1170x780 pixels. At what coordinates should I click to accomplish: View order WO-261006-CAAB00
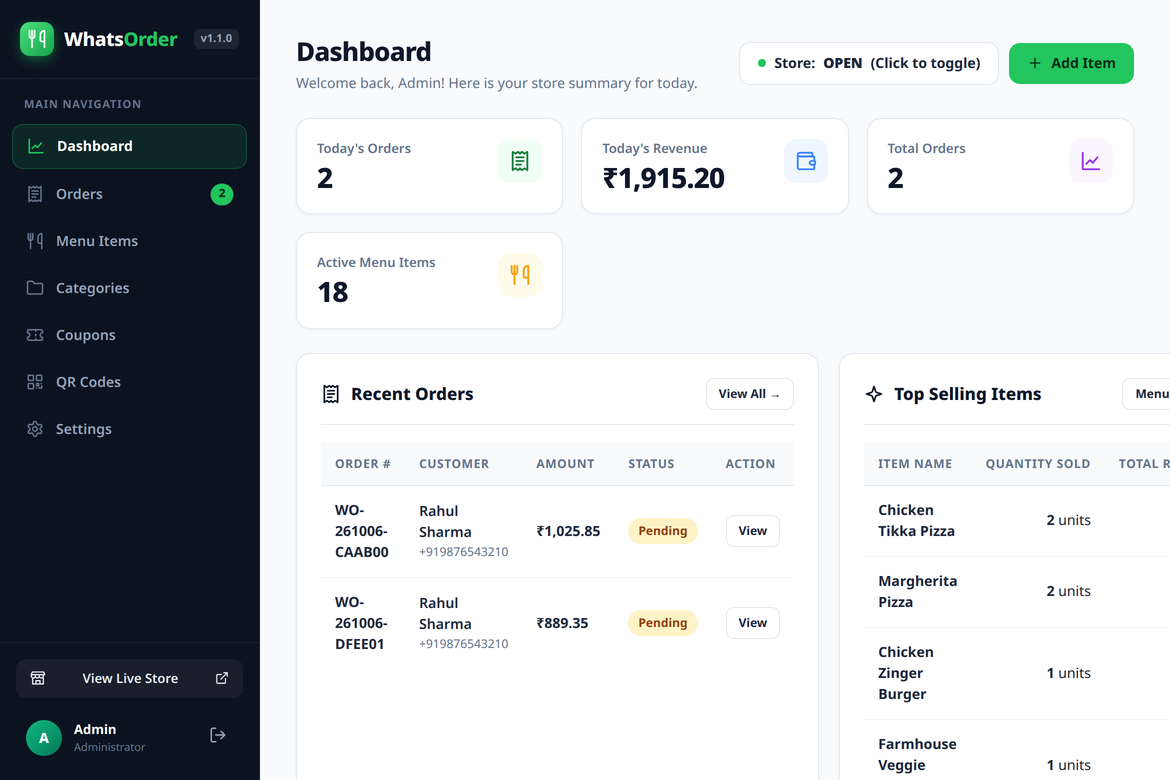click(x=753, y=531)
